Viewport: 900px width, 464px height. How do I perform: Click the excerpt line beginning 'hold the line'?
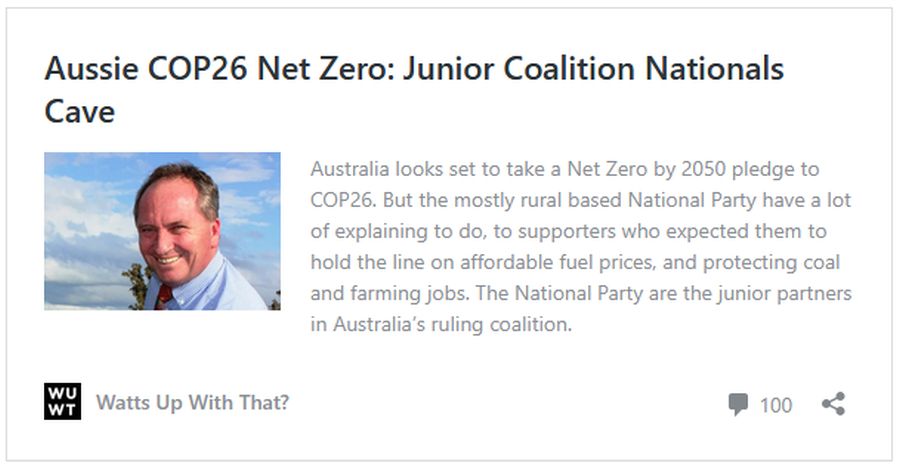tap(575, 263)
